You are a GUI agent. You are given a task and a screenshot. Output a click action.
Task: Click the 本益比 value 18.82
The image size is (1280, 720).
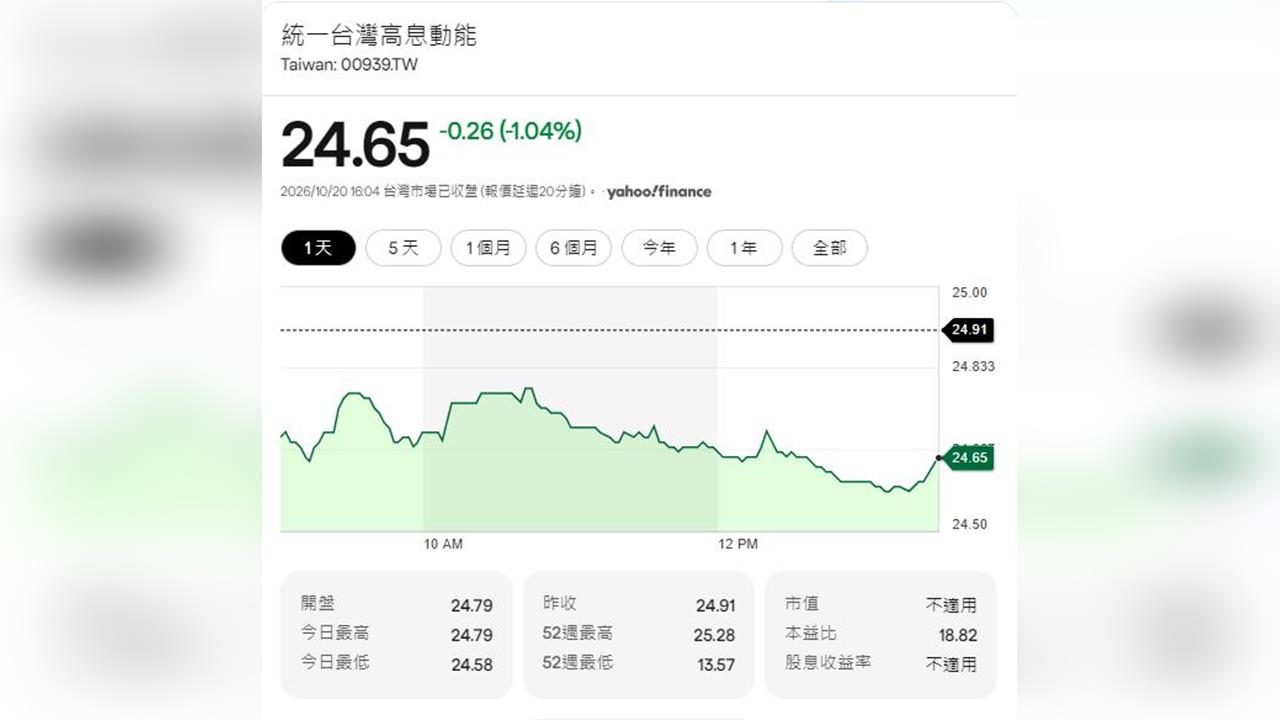click(957, 635)
